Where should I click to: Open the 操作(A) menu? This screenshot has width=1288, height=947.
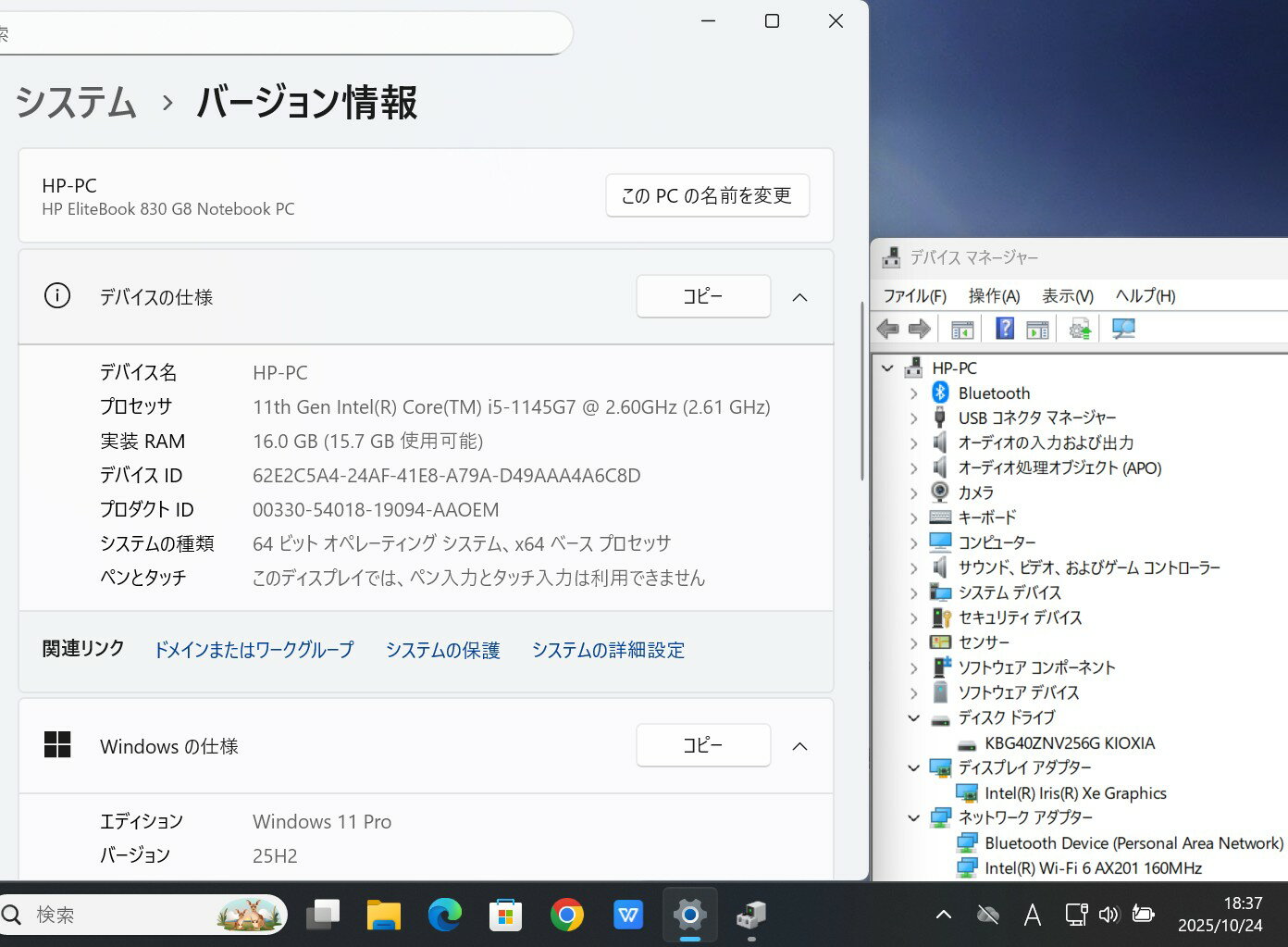coord(994,296)
